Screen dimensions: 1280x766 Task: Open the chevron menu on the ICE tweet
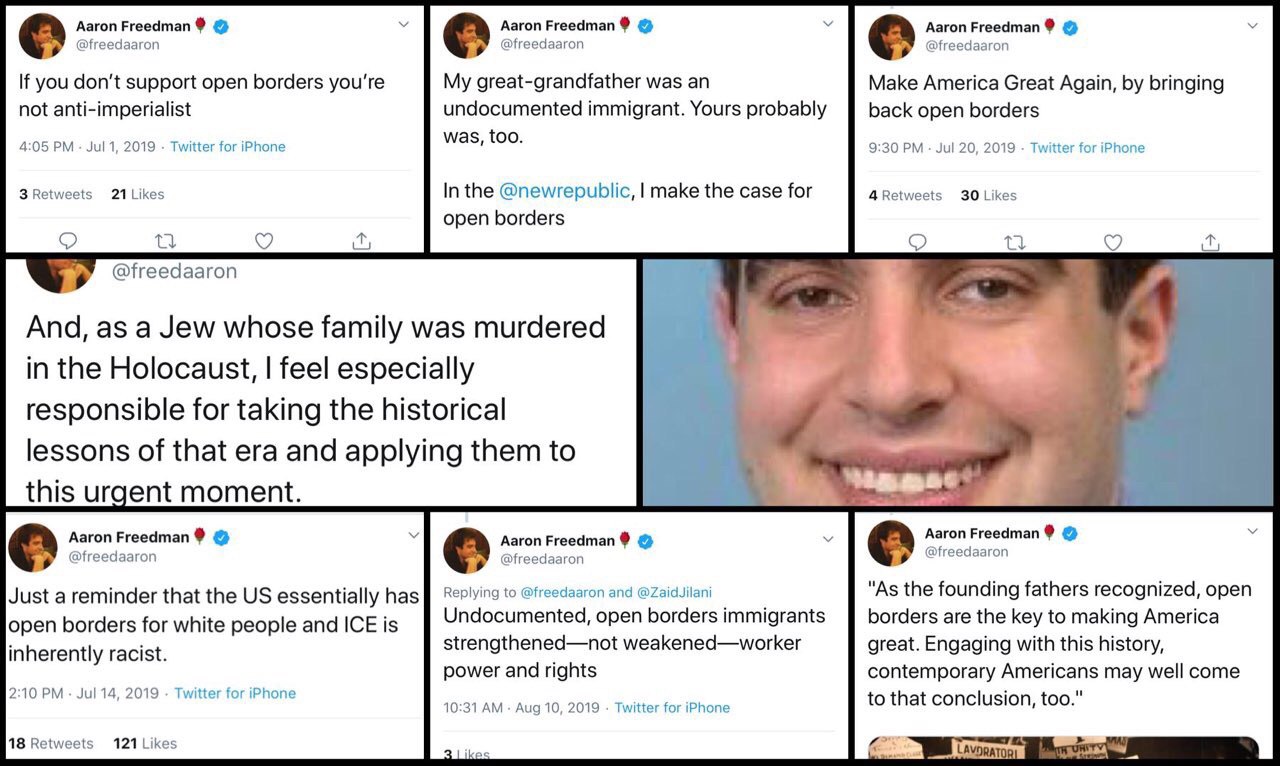coord(413,536)
